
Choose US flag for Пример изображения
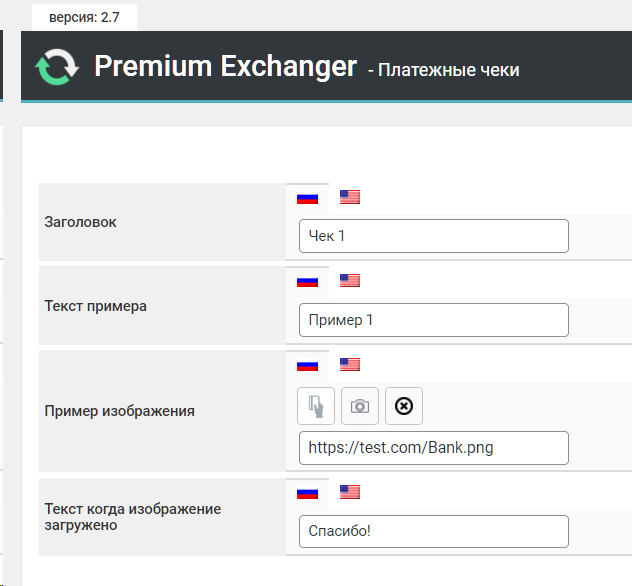coord(349,365)
